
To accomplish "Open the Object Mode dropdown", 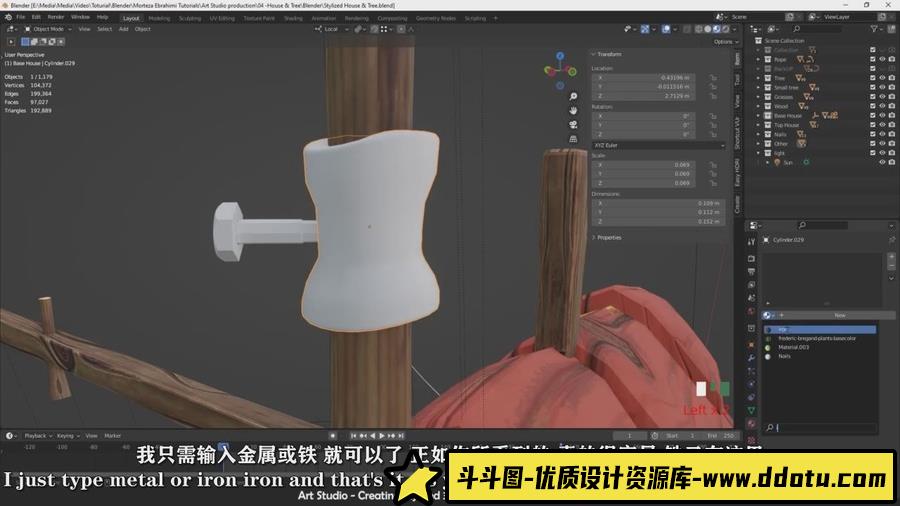I will [x=48, y=29].
